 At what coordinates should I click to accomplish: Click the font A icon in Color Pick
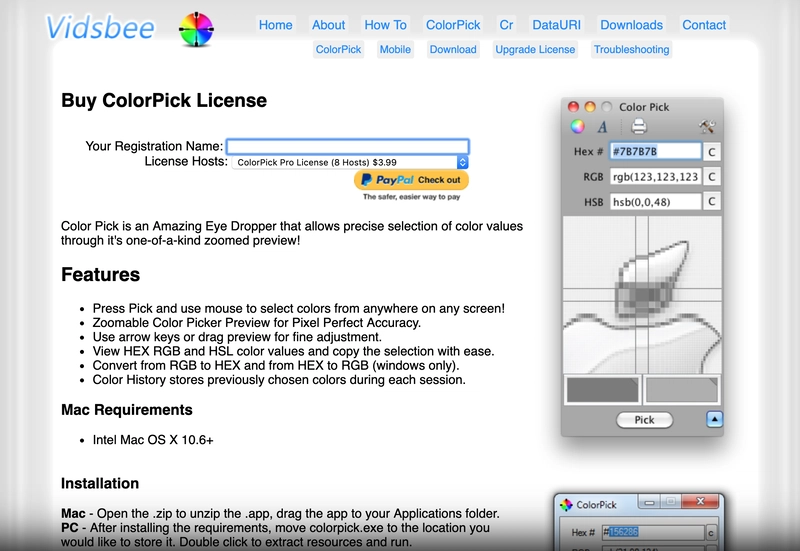[603, 127]
